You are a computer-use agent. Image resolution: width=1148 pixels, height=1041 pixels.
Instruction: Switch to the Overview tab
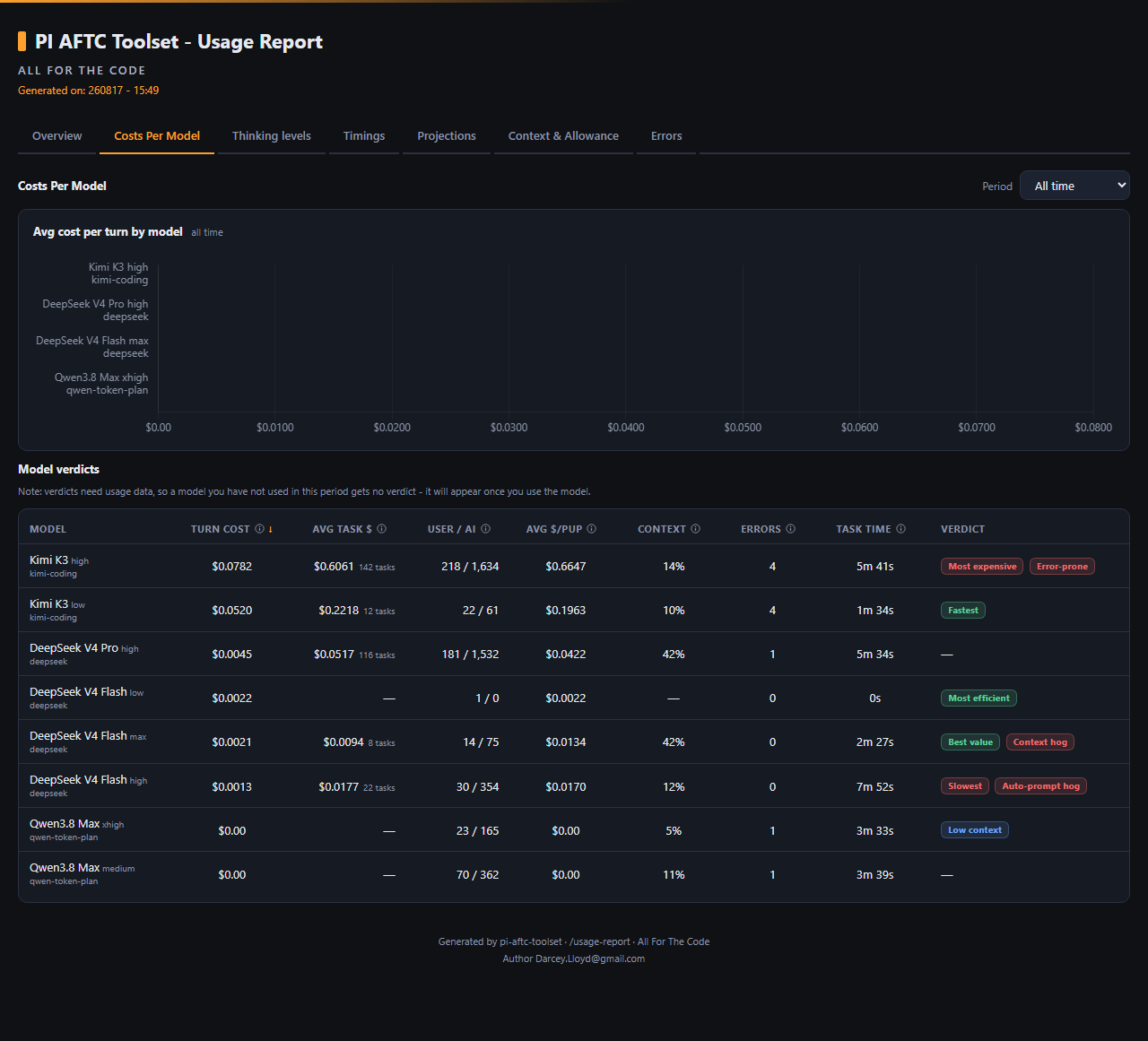[x=57, y=136]
